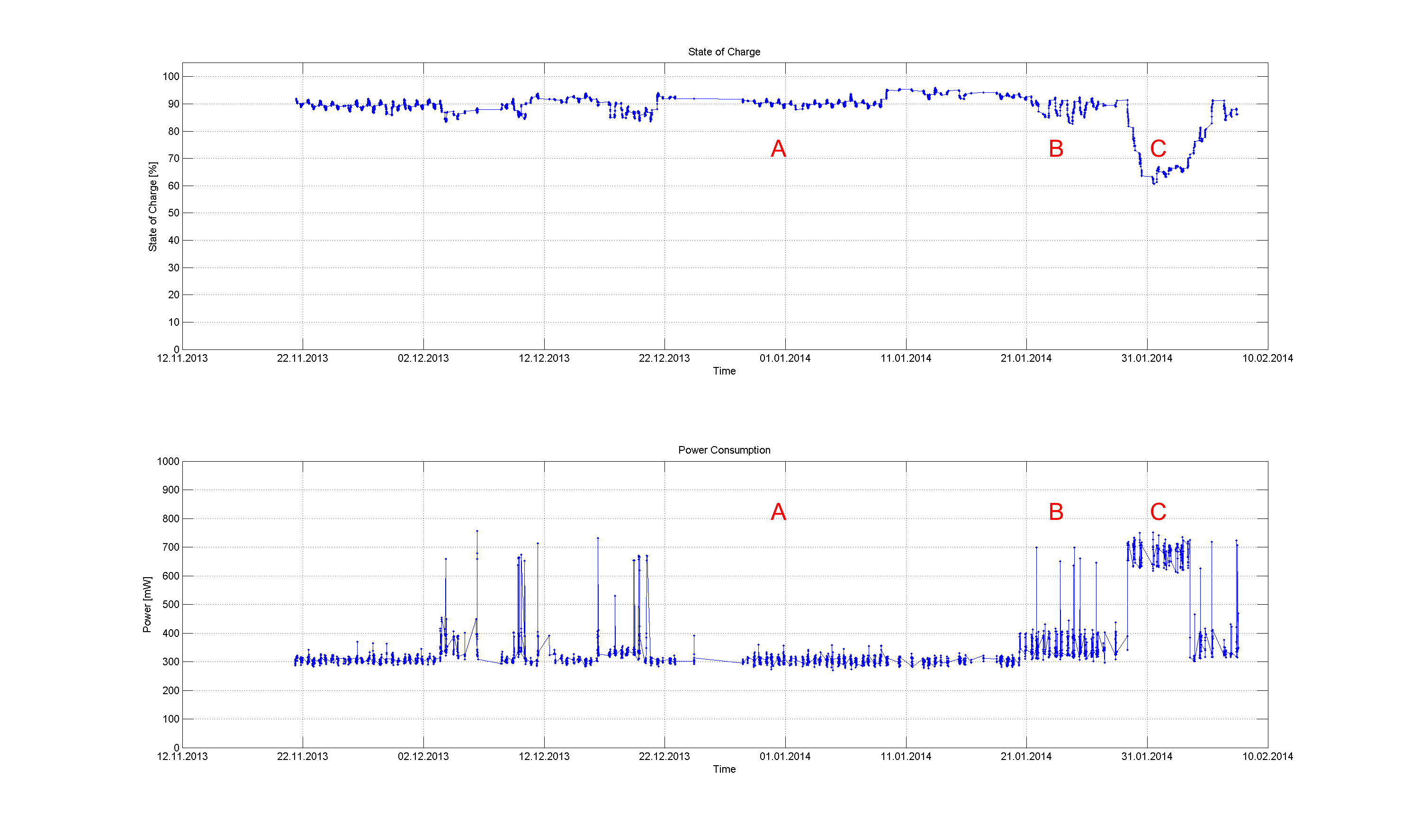Click "Time" axis label under Power Consumption plot
The width and height of the screenshot is (1401, 840).
(x=724, y=769)
